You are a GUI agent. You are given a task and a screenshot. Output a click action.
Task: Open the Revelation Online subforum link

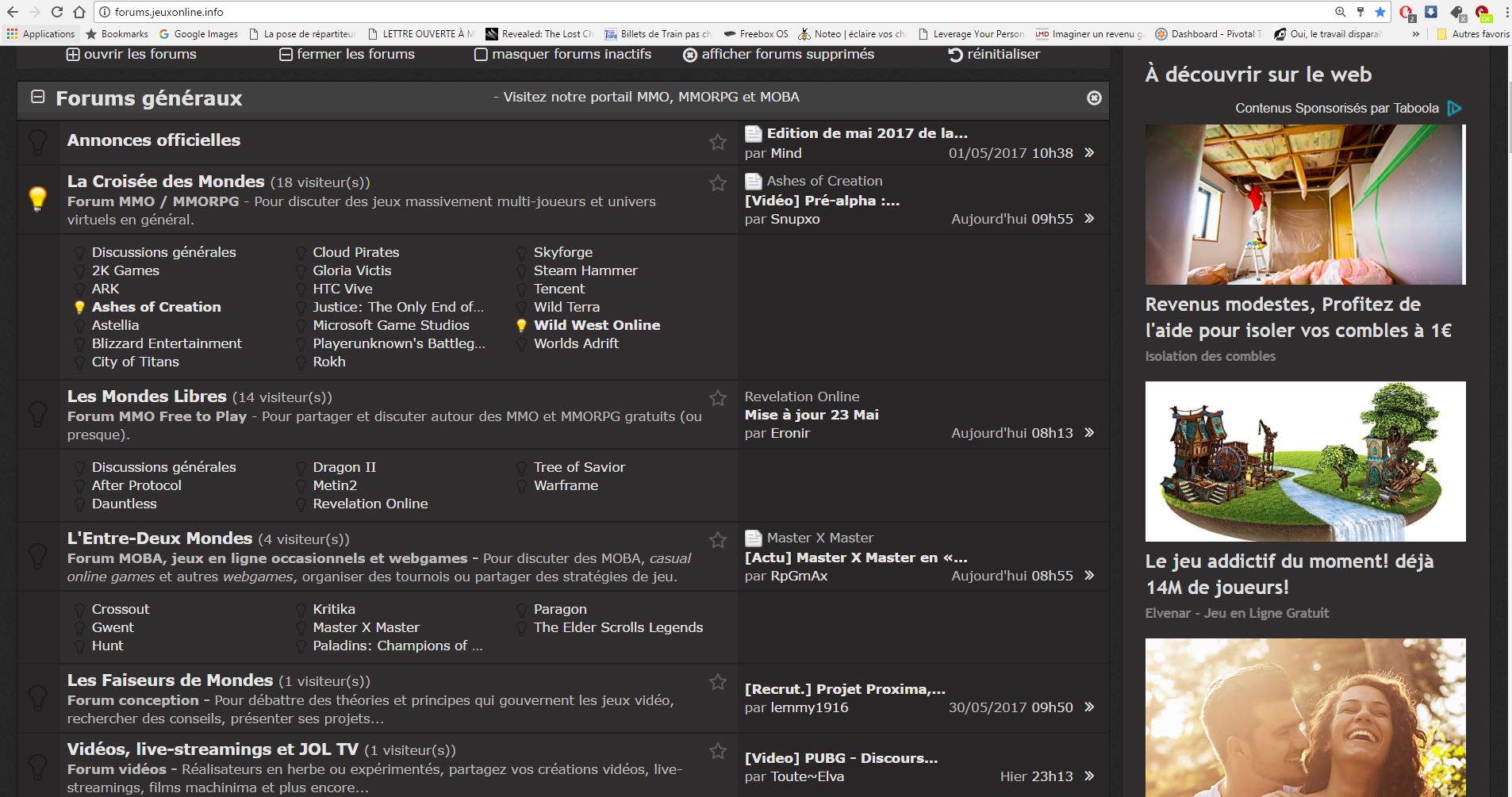point(370,504)
